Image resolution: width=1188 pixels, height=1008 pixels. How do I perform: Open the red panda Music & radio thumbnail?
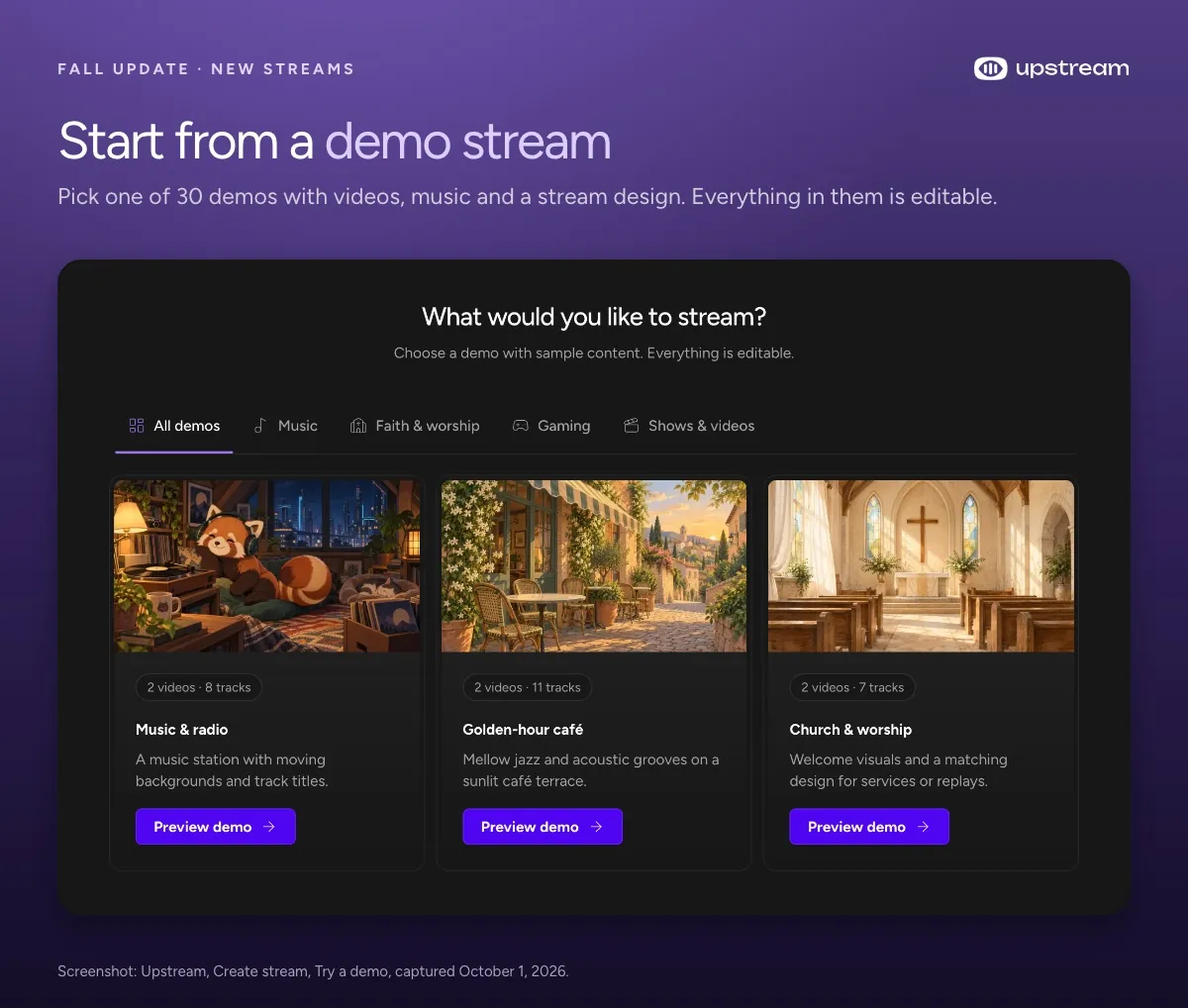[267, 566]
